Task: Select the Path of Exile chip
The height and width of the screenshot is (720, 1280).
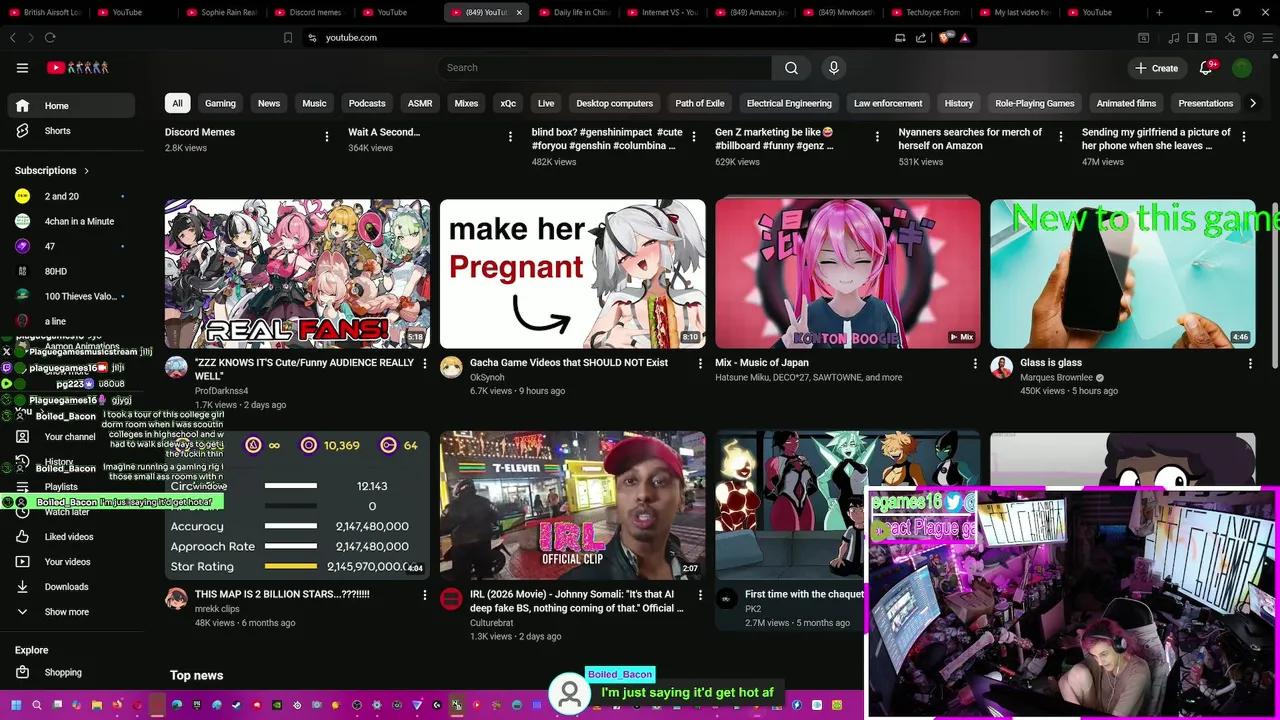Action: point(700,103)
